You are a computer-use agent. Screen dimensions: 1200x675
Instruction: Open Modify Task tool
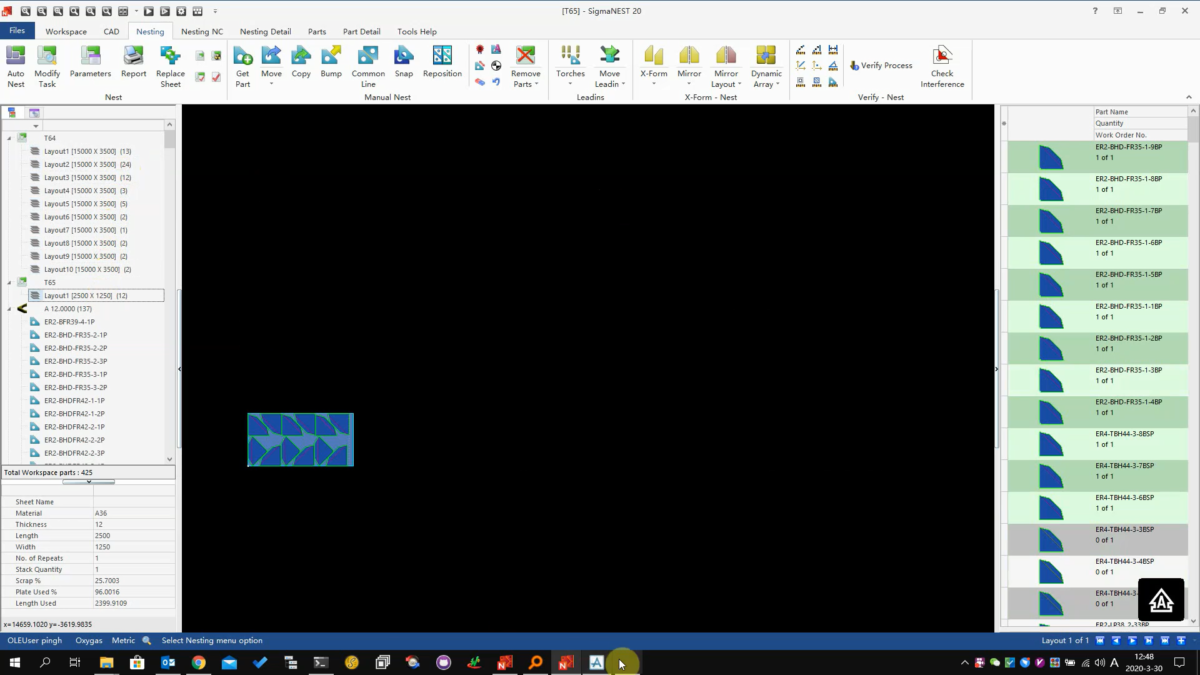[x=47, y=66]
